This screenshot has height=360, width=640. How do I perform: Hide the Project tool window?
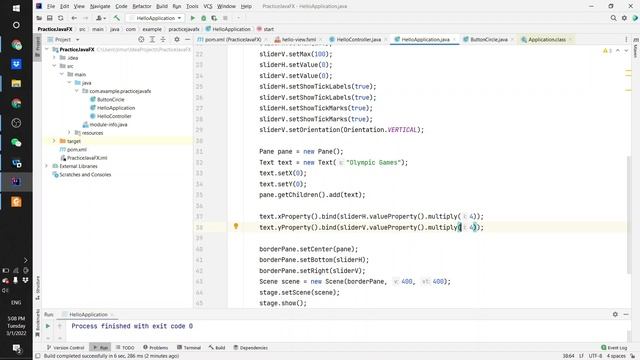[x=187, y=40]
